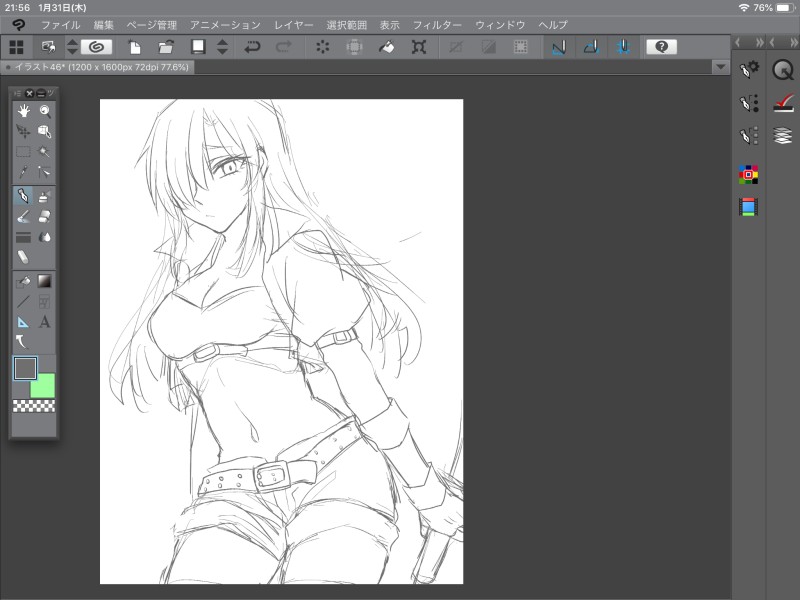Toggle snap to grid
This screenshot has height=600, width=800.
(x=623, y=47)
